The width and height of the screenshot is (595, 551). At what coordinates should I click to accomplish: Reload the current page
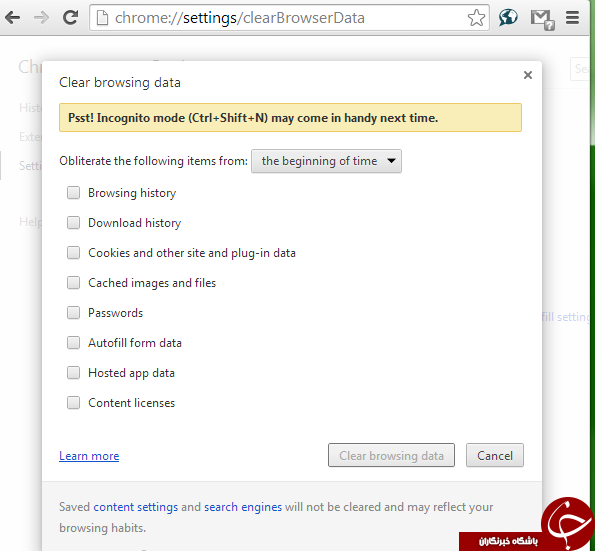tap(71, 17)
